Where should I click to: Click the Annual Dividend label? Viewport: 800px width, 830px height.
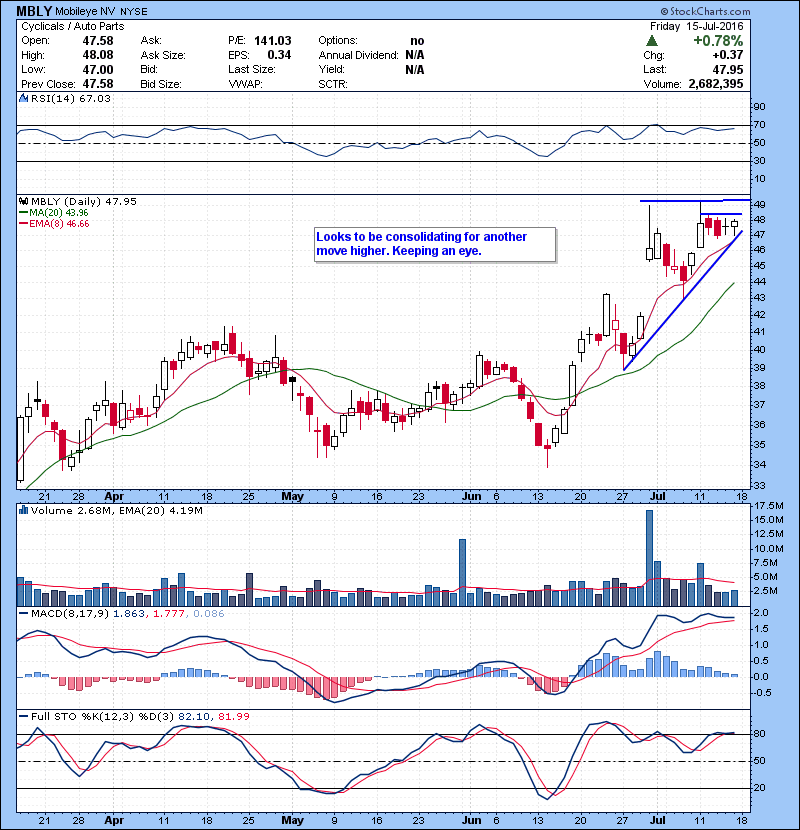click(358, 55)
